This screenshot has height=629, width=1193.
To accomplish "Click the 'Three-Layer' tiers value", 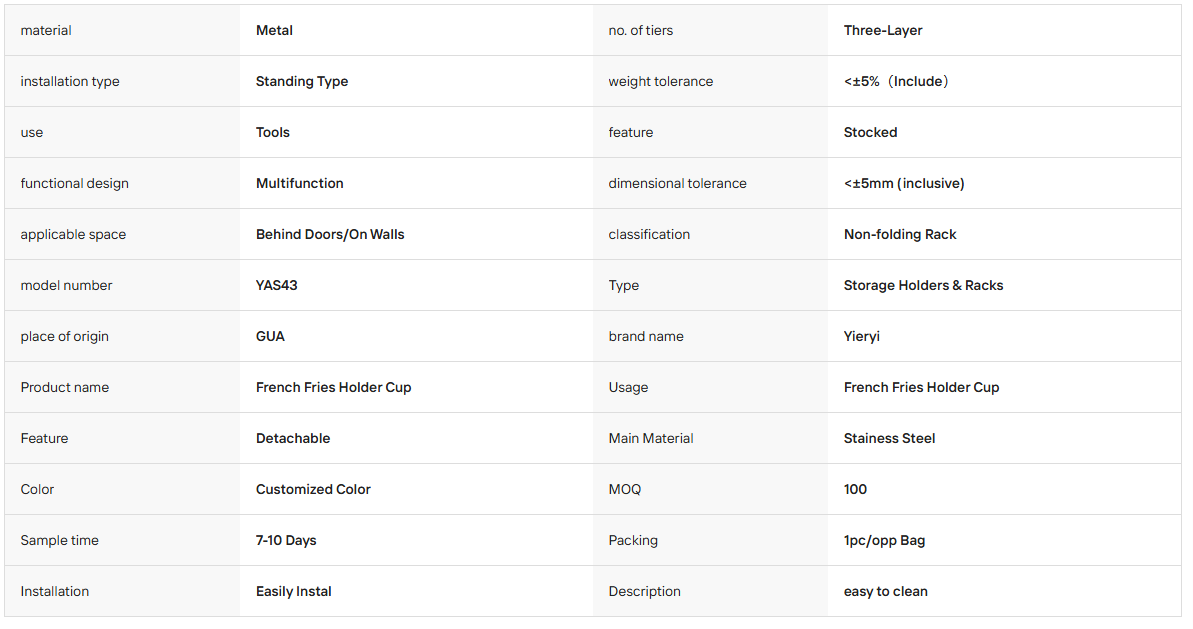I will 883,30.
